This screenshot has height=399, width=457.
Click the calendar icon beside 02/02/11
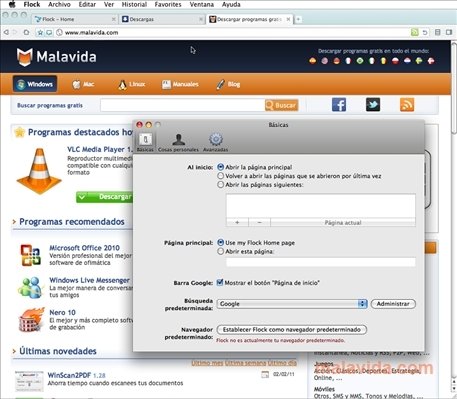coord(265,375)
